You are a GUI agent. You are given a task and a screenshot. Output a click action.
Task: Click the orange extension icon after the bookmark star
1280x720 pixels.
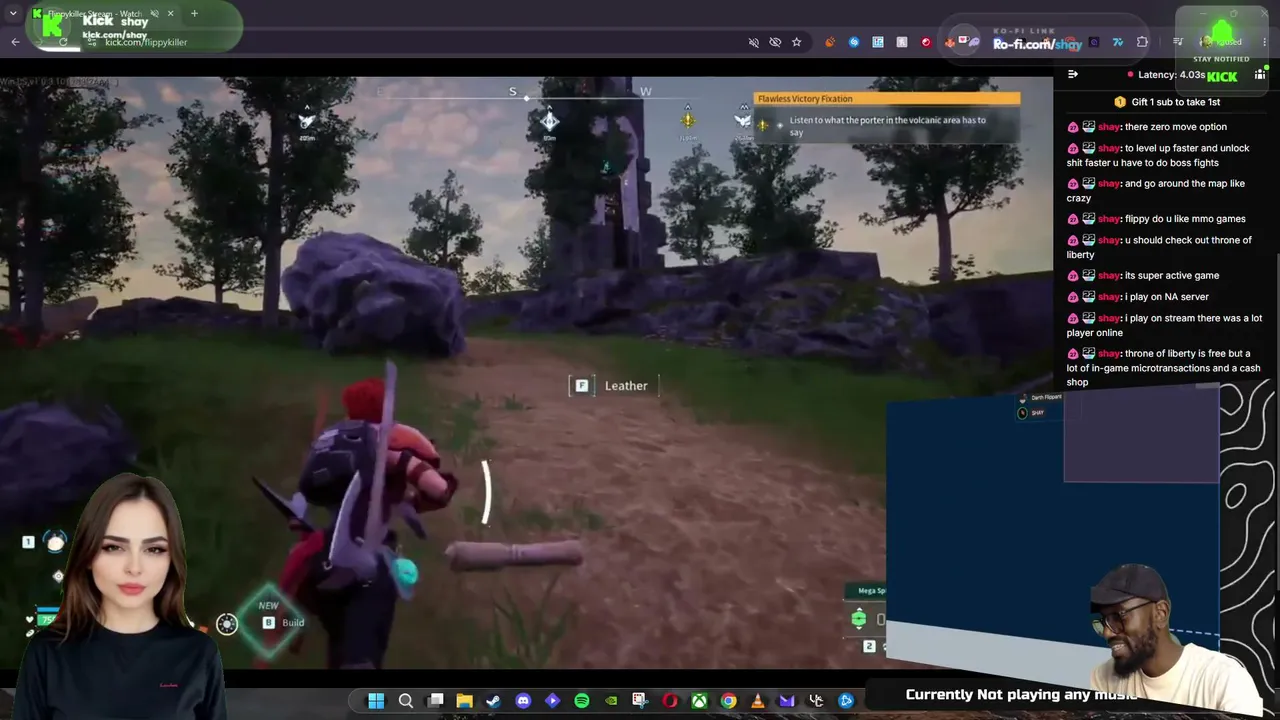coord(829,42)
